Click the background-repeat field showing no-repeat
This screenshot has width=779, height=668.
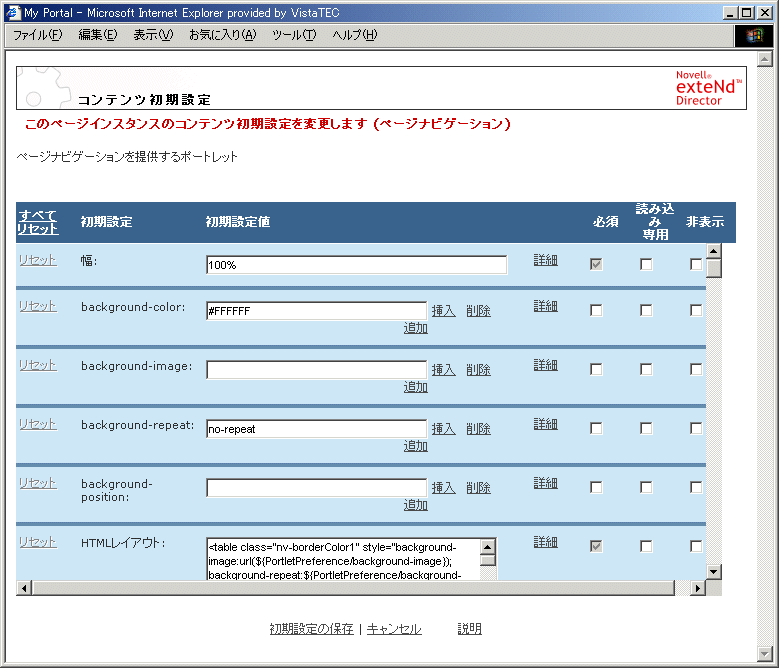point(316,429)
